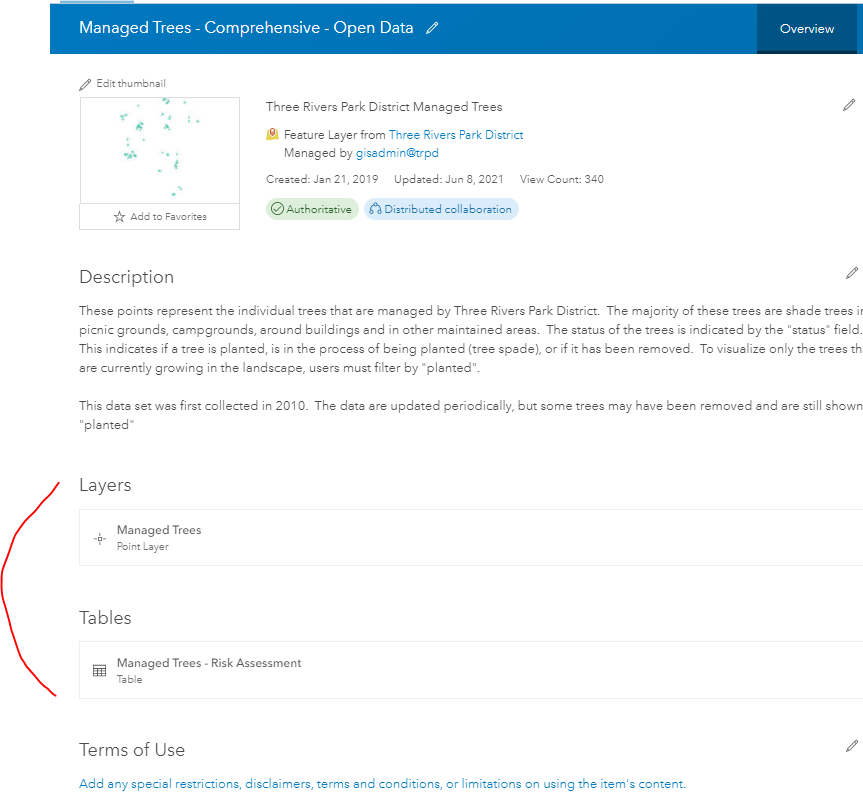Click the Distributed collaboration badge
This screenshot has width=863, height=805.
[441, 209]
